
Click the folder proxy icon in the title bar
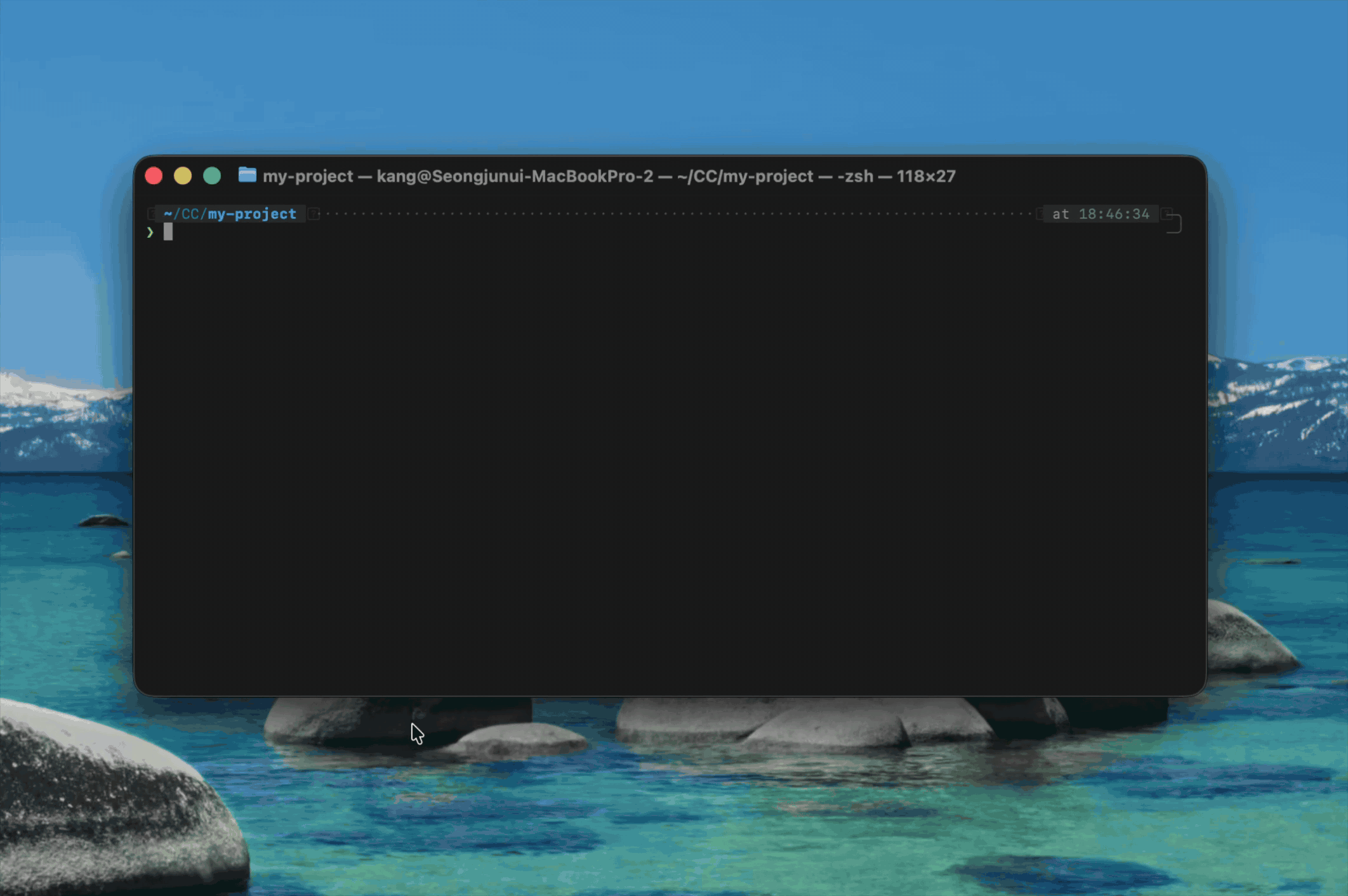246,176
